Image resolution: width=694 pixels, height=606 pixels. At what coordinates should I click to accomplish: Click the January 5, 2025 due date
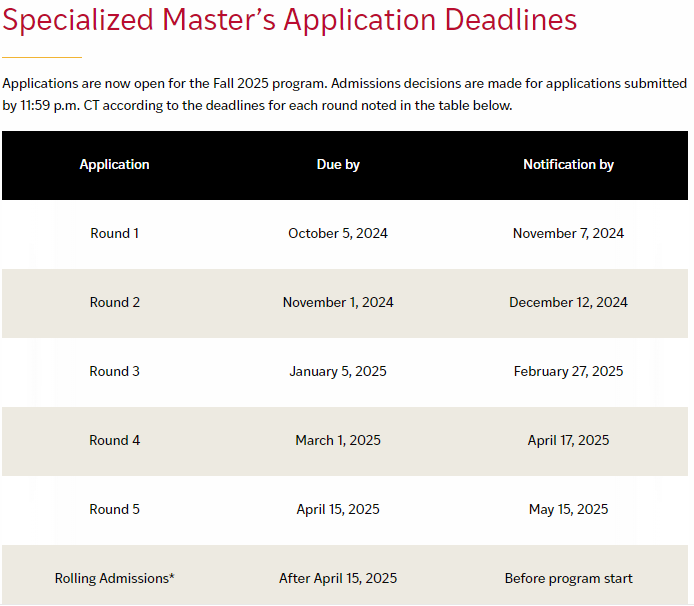[338, 371]
